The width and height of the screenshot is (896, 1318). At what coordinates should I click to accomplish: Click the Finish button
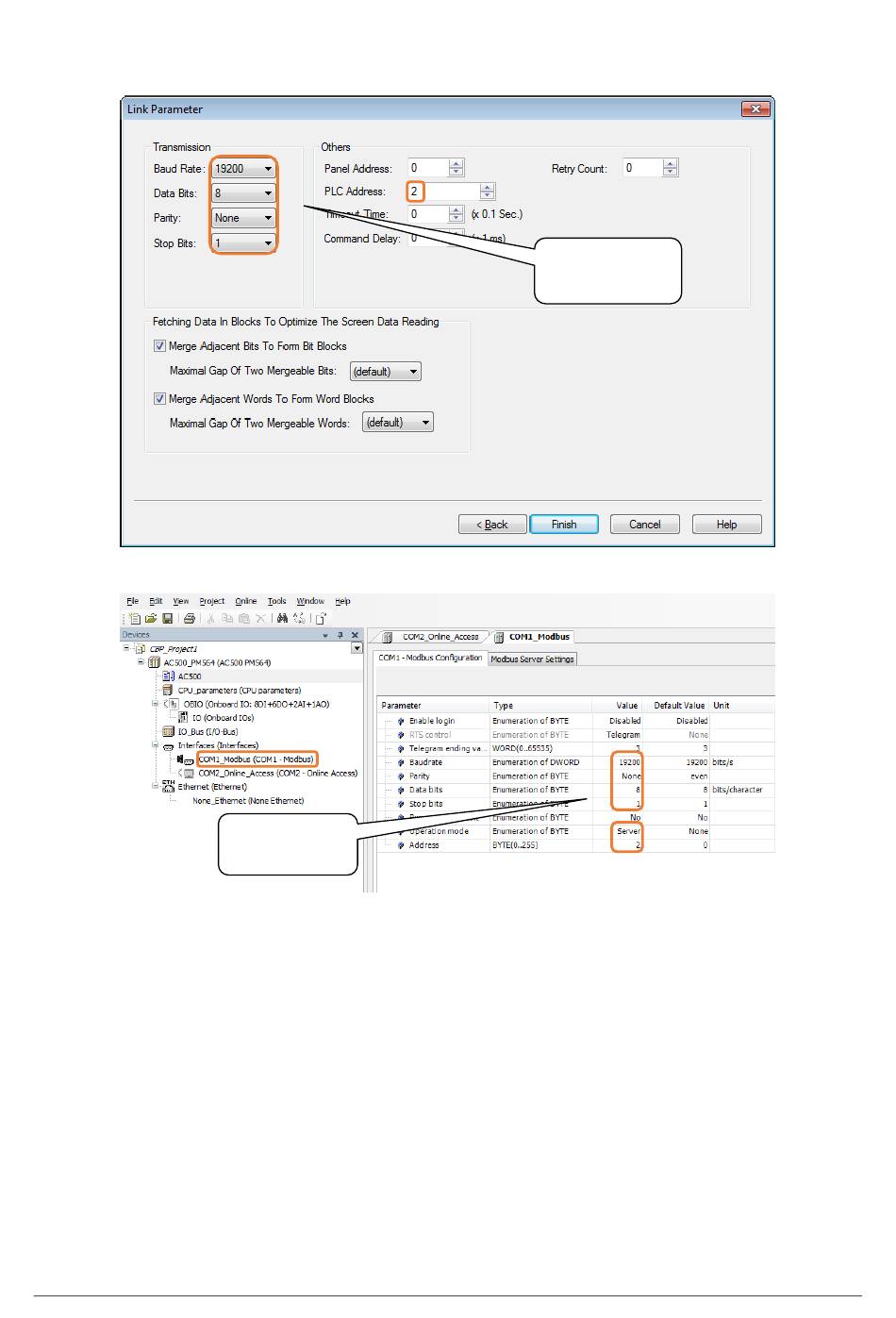564,525
